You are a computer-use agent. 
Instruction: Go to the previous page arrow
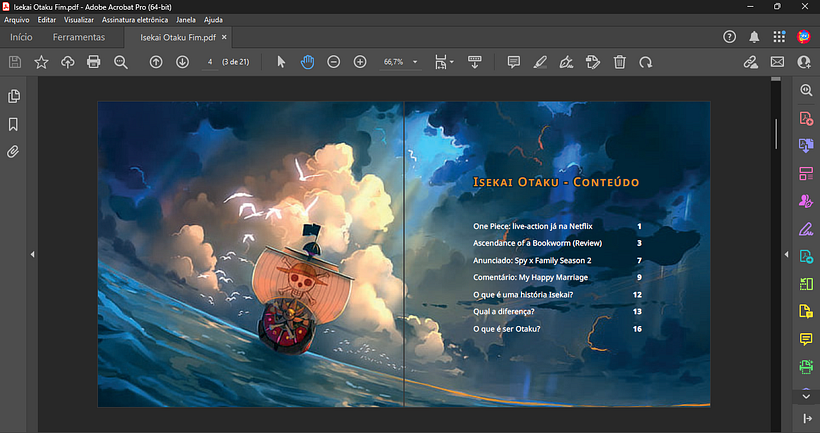pos(156,62)
